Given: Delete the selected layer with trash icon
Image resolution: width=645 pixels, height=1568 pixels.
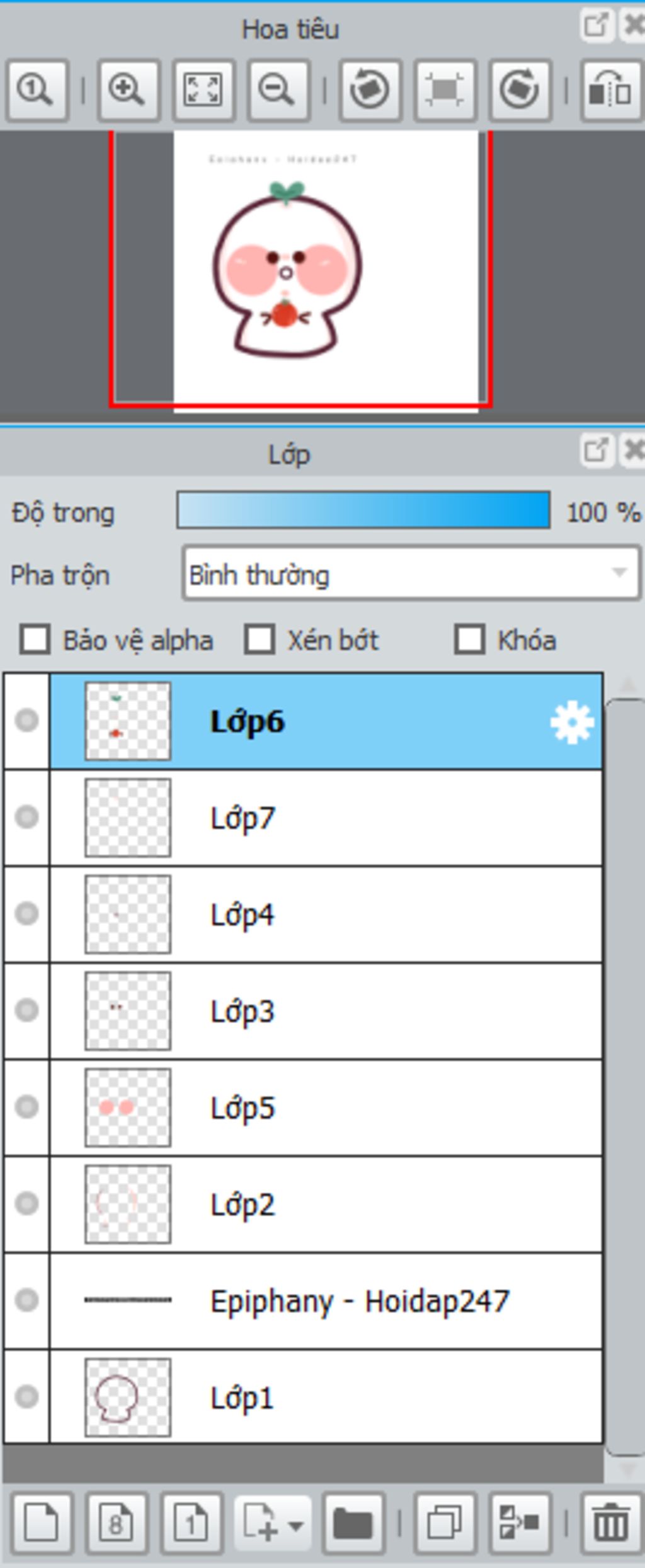Looking at the screenshot, I should coord(610,1523).
